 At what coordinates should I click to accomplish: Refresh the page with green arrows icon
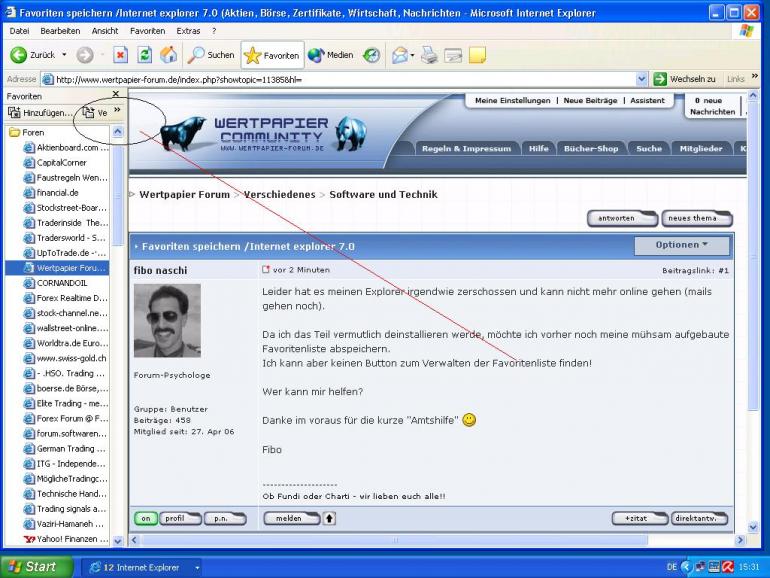tap(144, 55)
